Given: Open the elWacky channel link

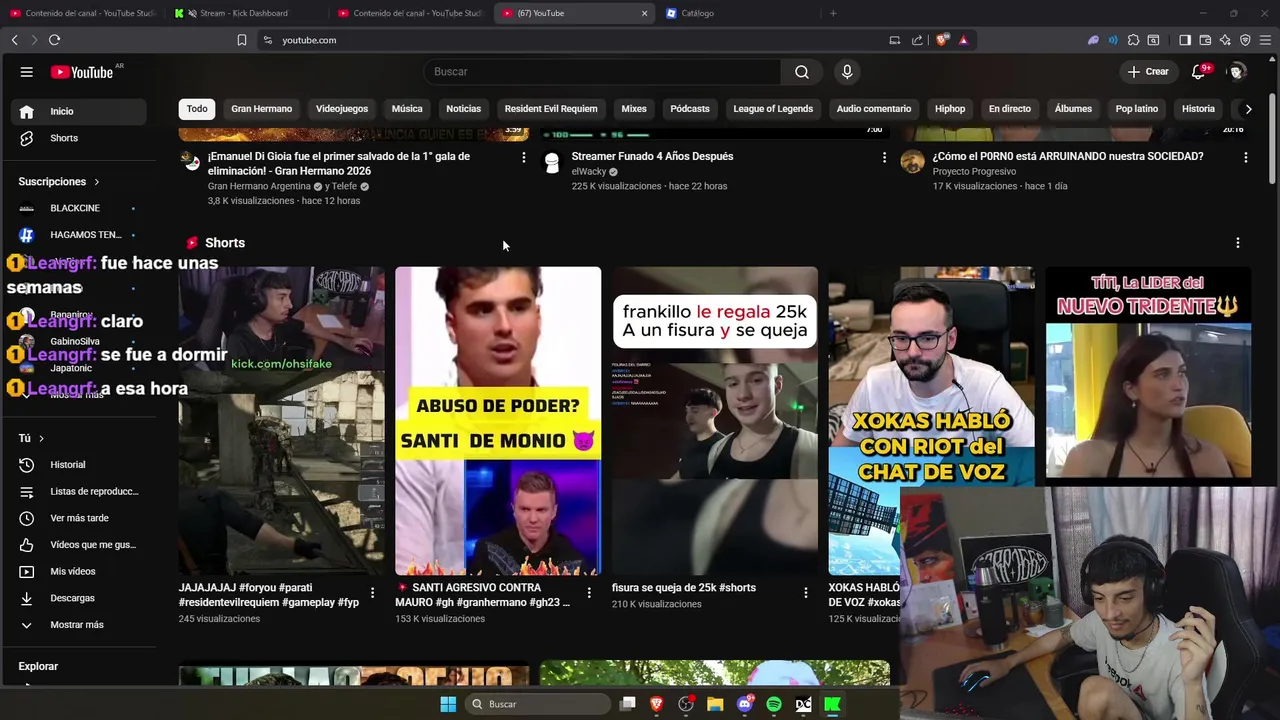Looking at the screenshot, I should pos(588,172).
